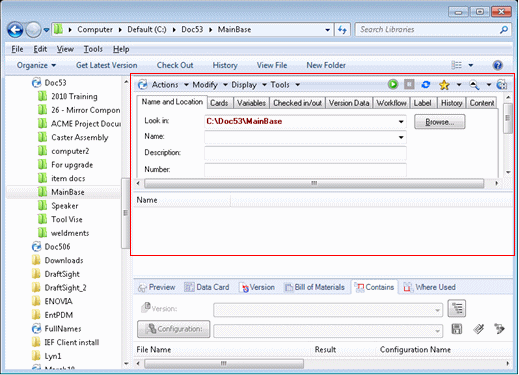The height and width of the screenshot is (375, 519).
Task: Start the search with the green play icon
Action: click(x=393, y=84)
